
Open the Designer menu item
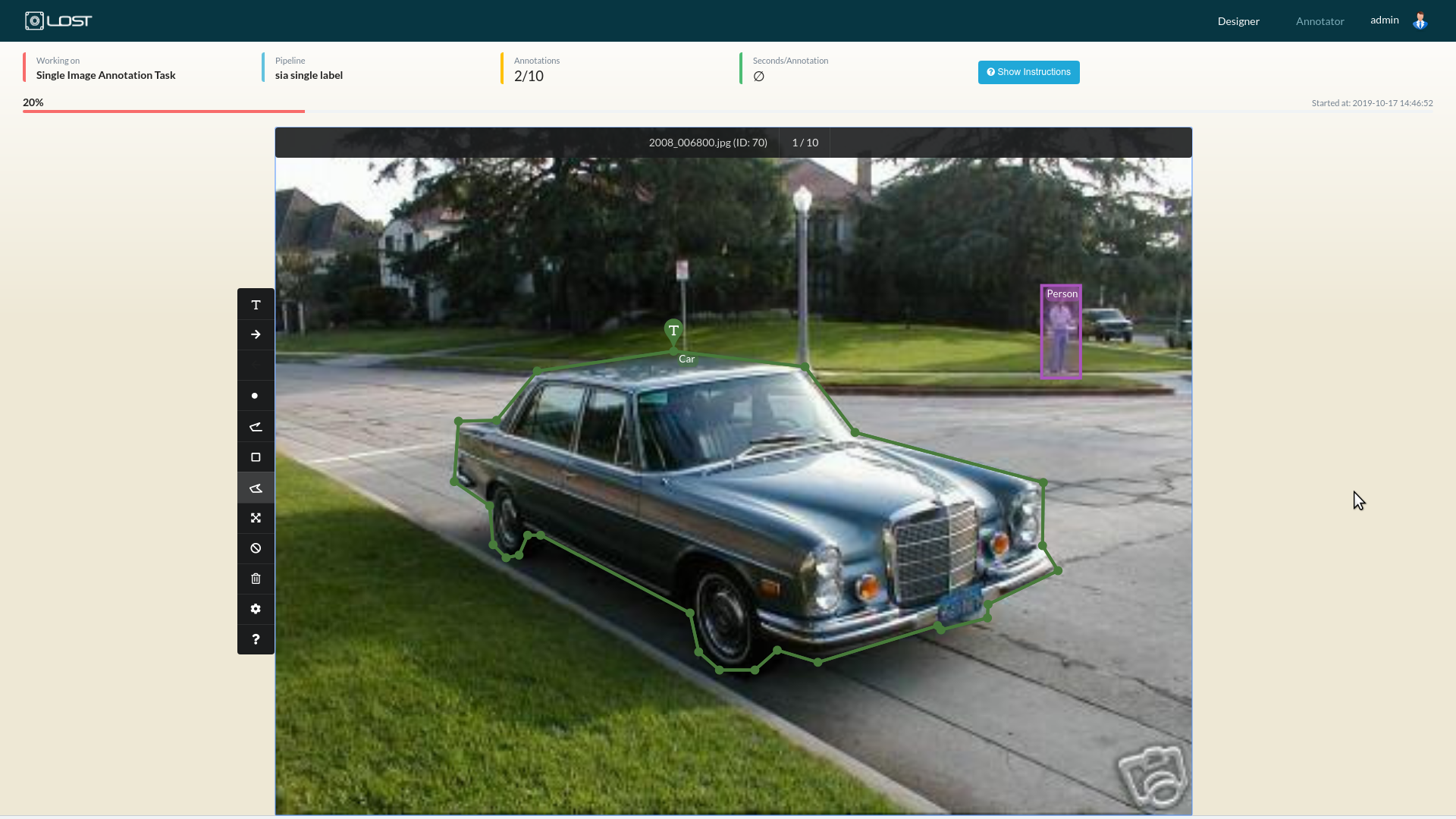tap(1238, 21)
